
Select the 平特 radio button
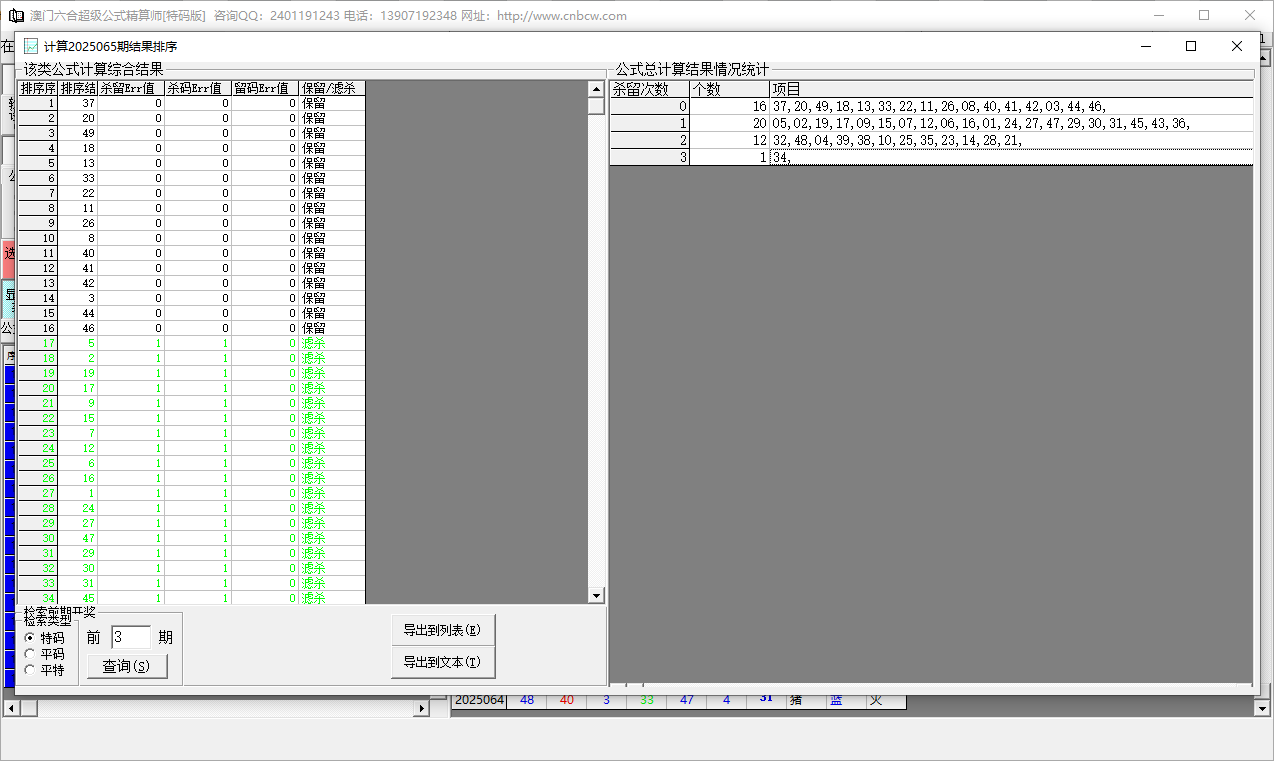[30, 670]
